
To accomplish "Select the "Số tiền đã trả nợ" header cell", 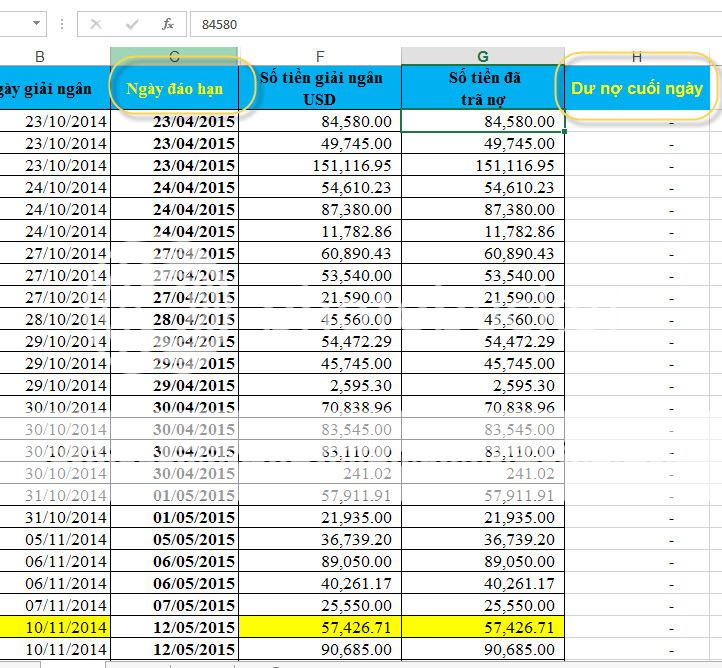I will tap(483, 88).
